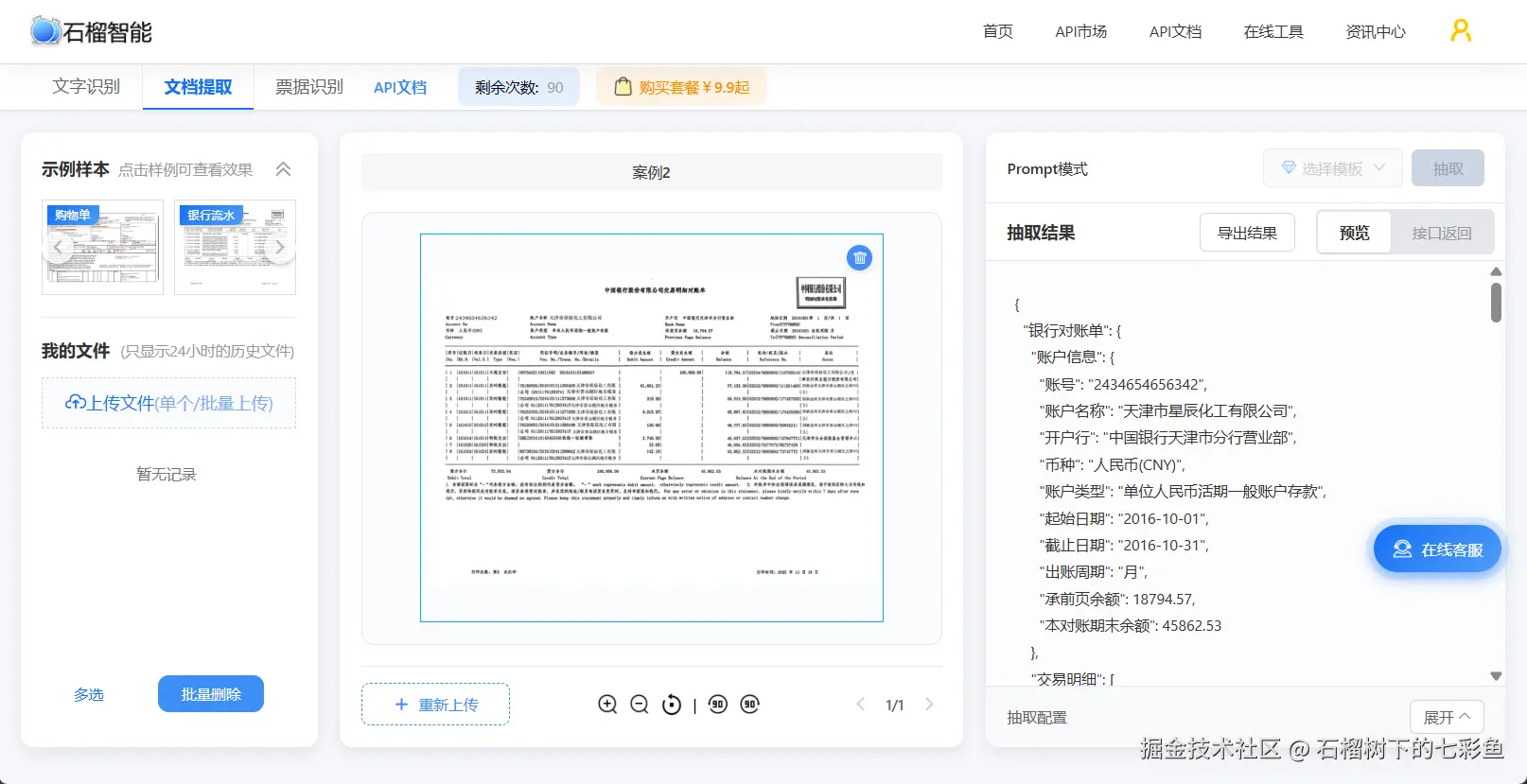Click the 批量删除 batch delete button
Viewport: 1527px width, 784px height.
click(211, 694)
